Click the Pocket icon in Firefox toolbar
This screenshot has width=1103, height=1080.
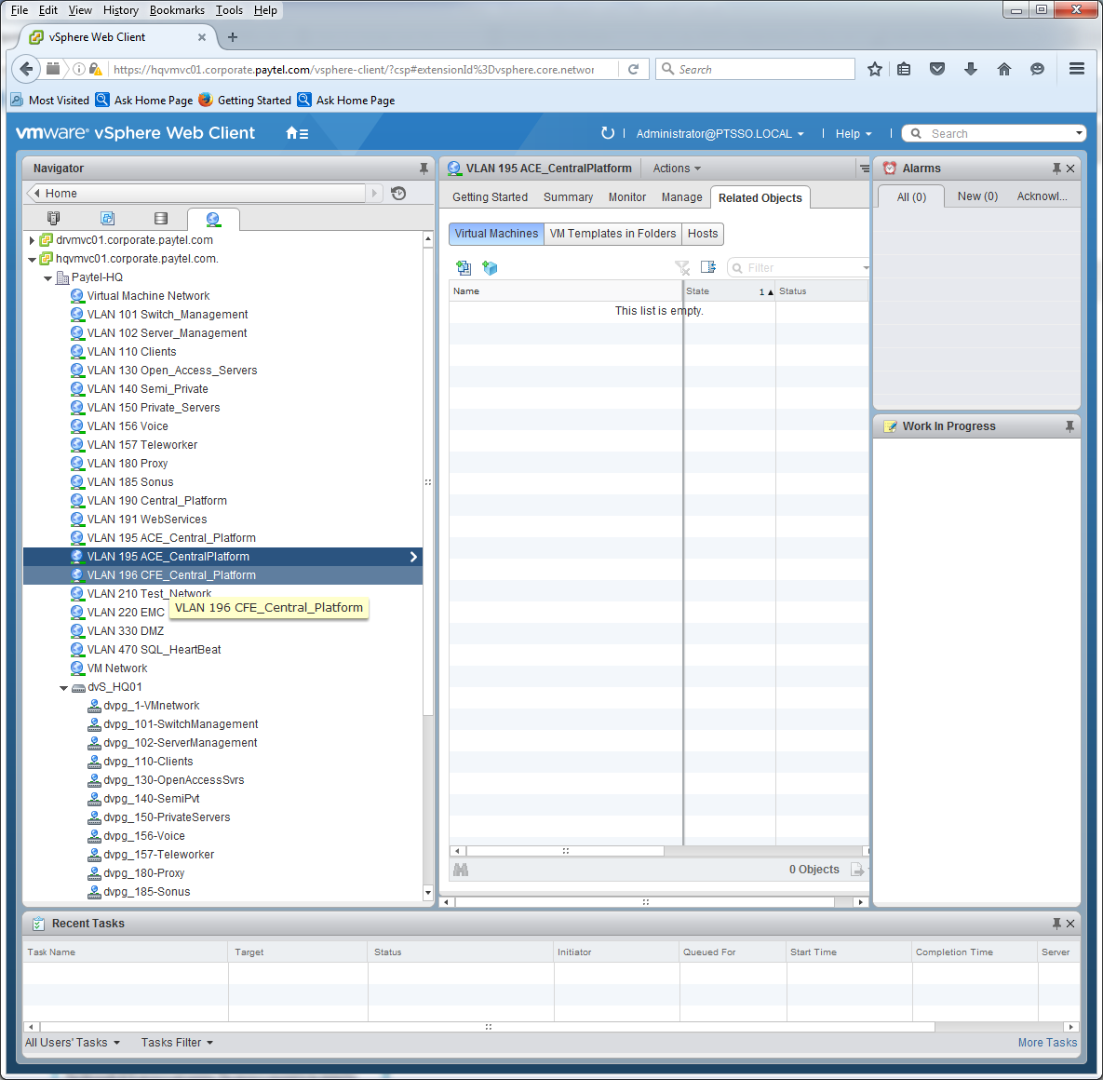pos(937,69)
